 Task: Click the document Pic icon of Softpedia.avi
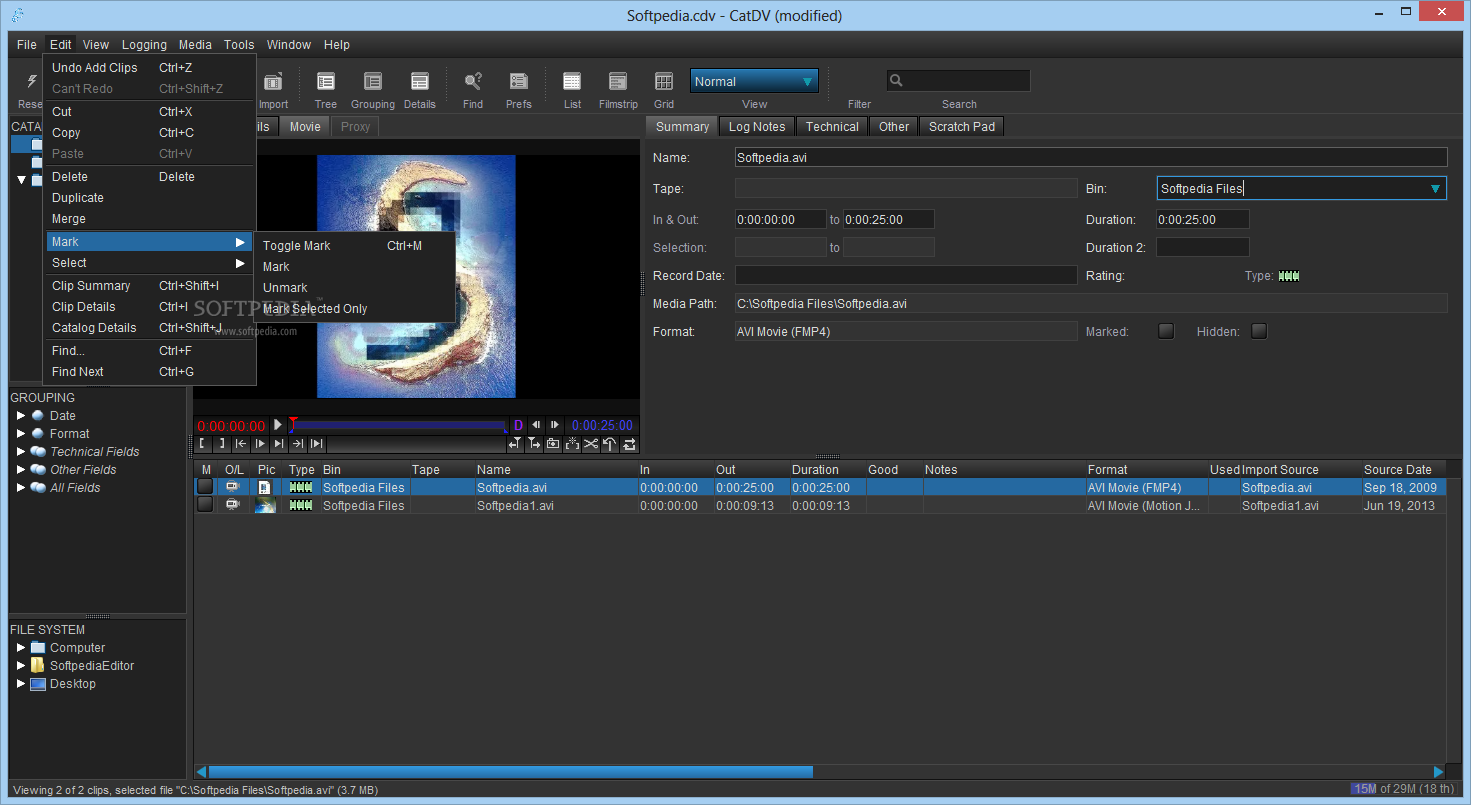click(x=265, y=487)
